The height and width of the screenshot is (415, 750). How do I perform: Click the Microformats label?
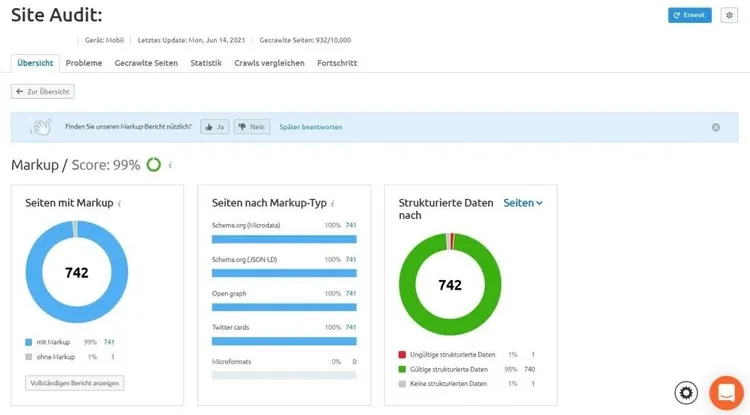pyautogui.click(x=232, y=362)
